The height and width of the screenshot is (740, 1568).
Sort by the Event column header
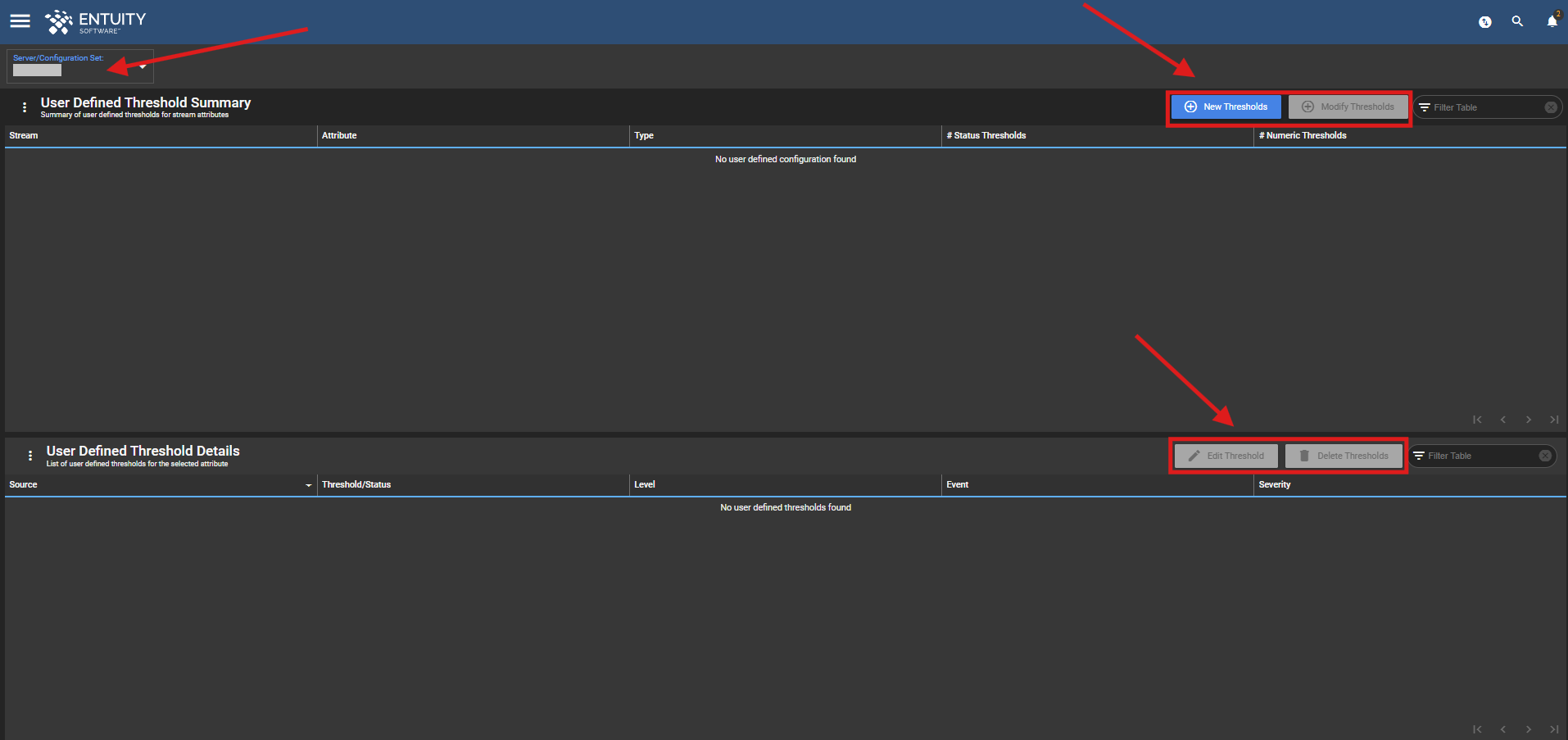coord(1098,485)
